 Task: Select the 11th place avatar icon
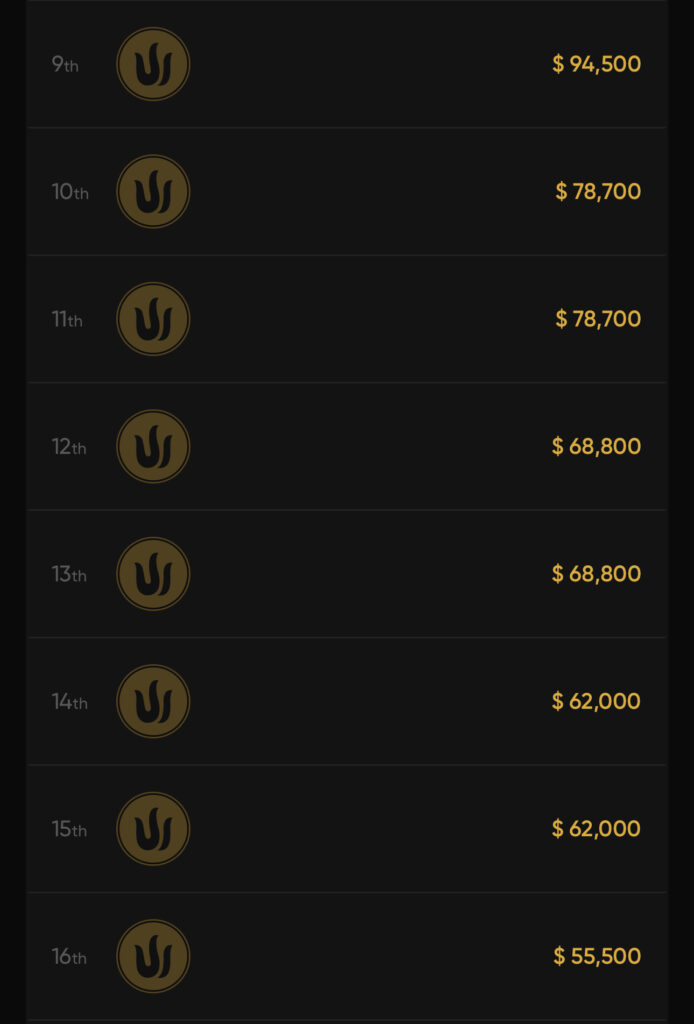coord(153,319)
